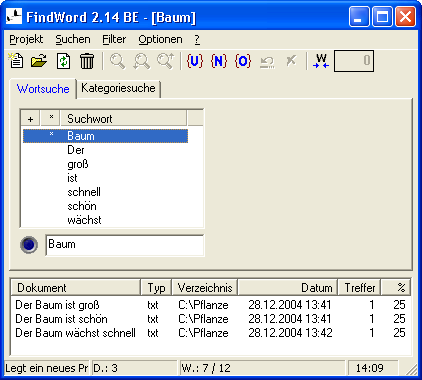The image size is (422, 380).
Task: Open project using the folder icon
Action: [x=39, y=61]
